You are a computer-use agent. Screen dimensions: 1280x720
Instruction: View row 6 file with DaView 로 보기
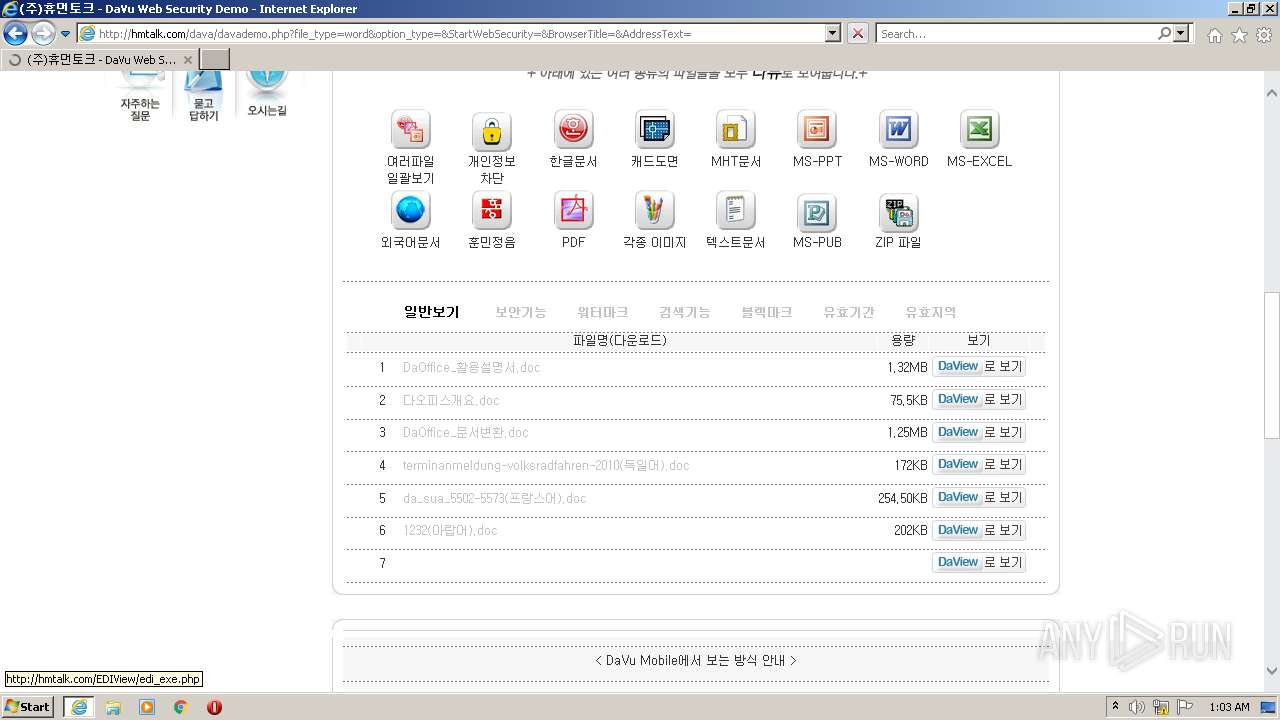click(979, 530)
